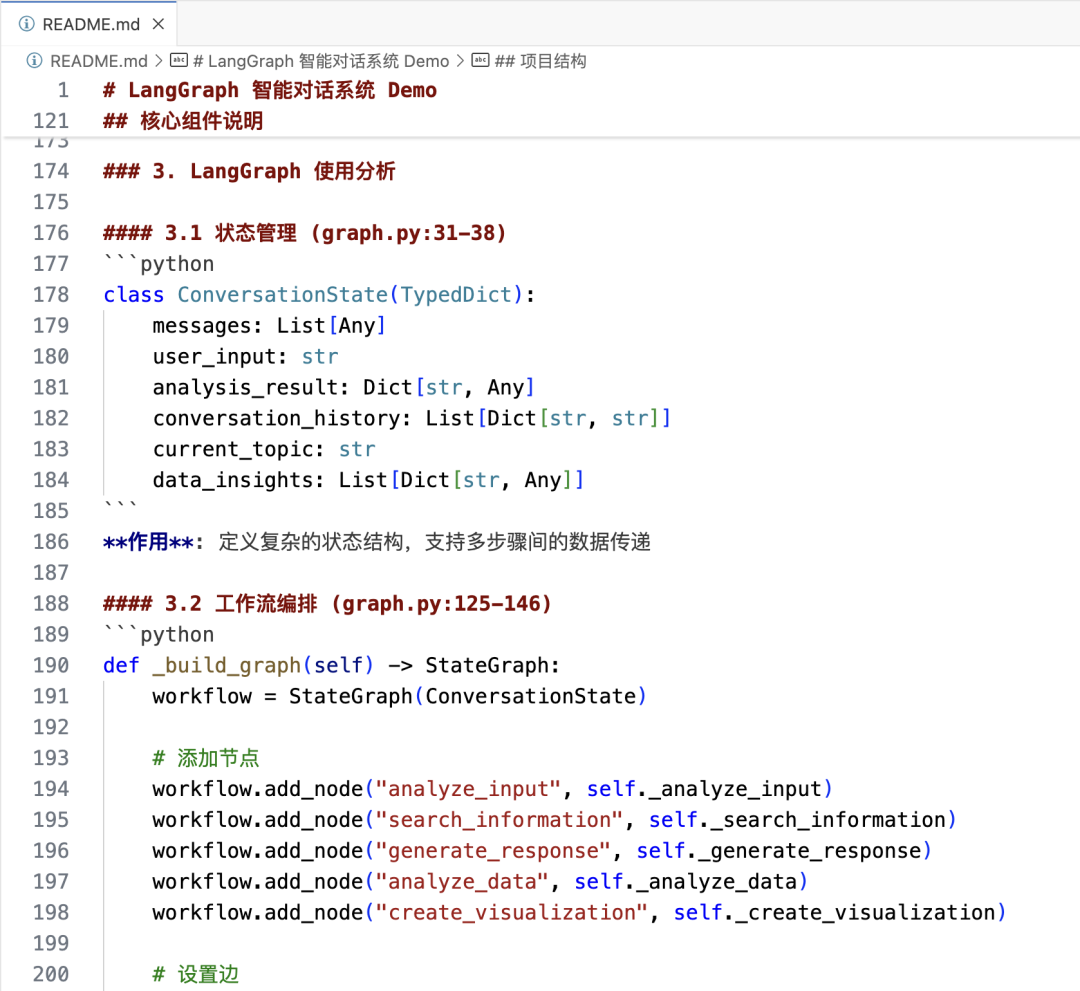Click 'class ConversationState(TypedDict):' line

(319, 295)
